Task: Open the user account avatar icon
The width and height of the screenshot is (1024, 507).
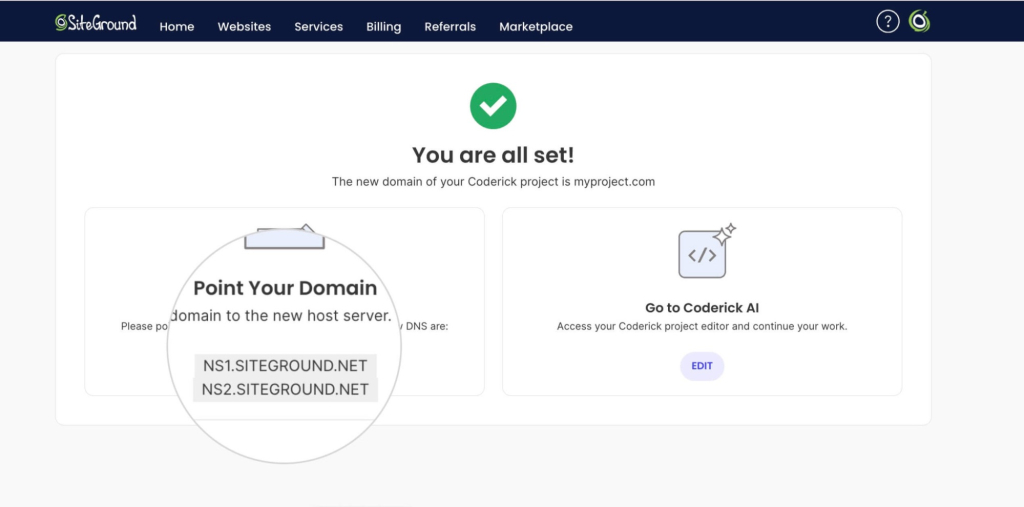Action: point(919,22)
